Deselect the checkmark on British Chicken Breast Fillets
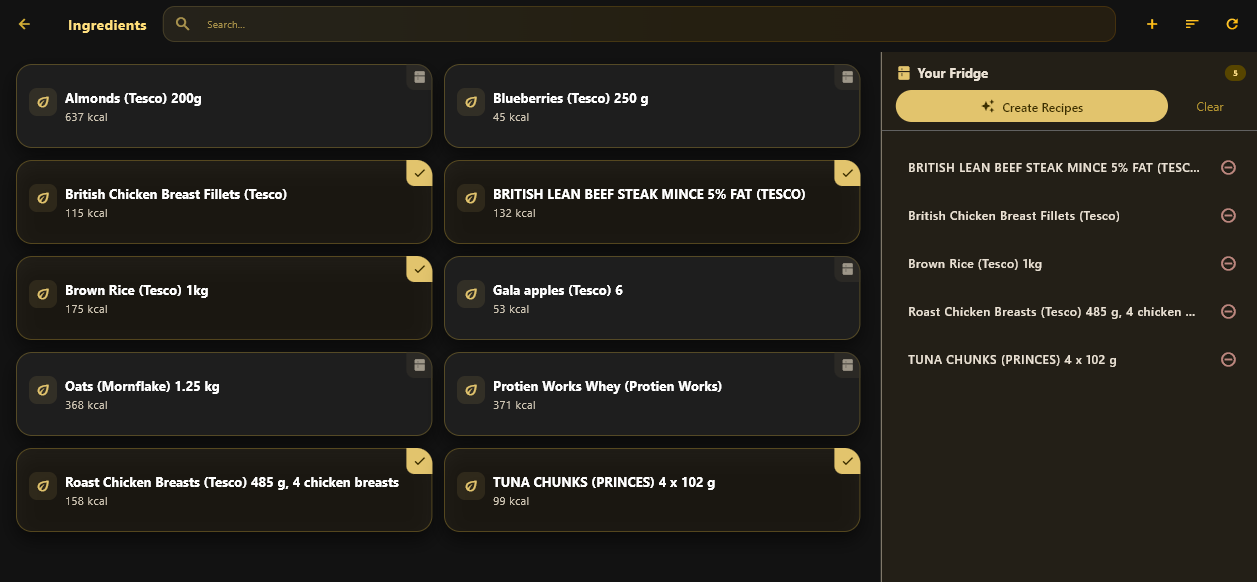 [x=419, y=173]
